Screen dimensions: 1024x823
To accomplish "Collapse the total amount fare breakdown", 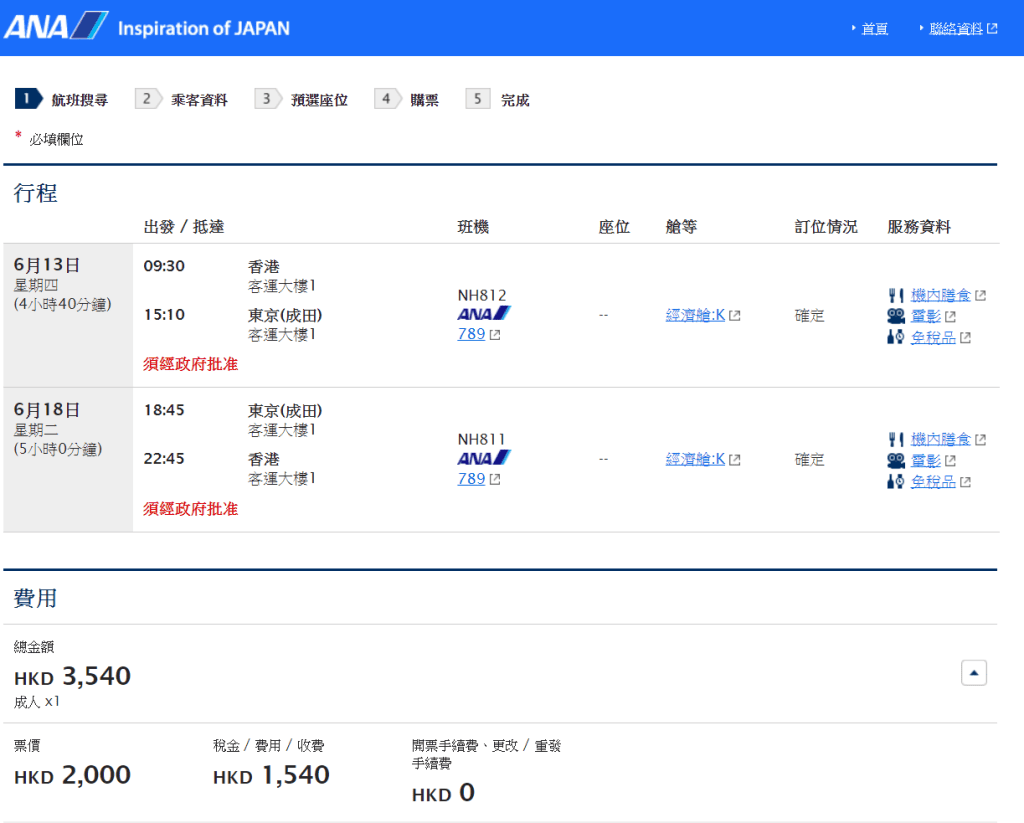I will click(973, 673).
